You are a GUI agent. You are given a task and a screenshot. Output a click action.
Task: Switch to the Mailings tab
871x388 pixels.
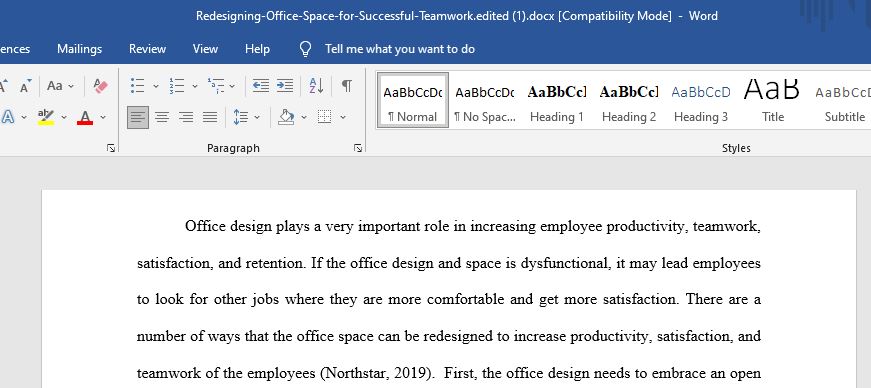click(x=79, y=49)
